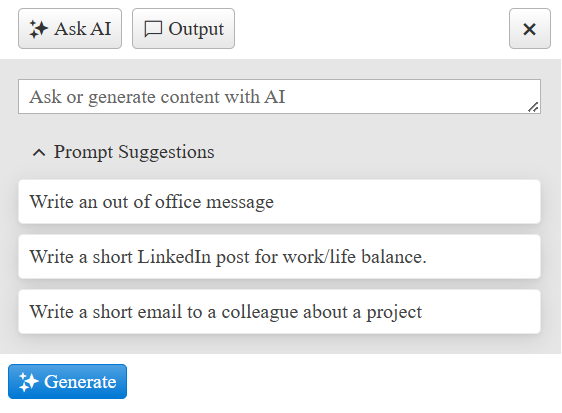The height and width of the screenshot is (413, 562).
Task: Choose the out of office message suggestion
Action: pyautogui.click(x=279, y=201)
